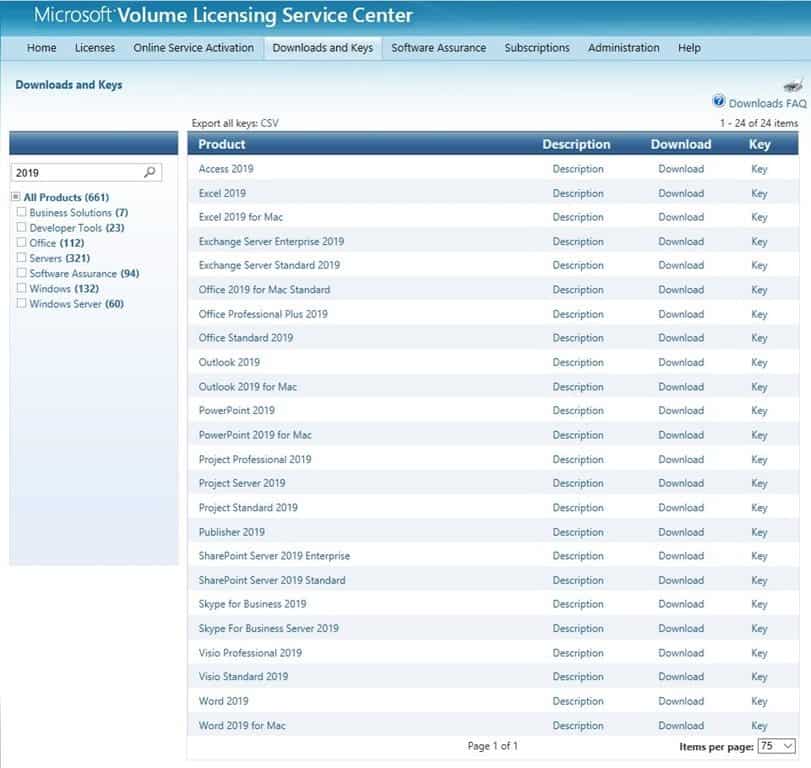Show the Key for Visio Professional 2019
Screen dimensions: 811x768
[x=759, y=653]
